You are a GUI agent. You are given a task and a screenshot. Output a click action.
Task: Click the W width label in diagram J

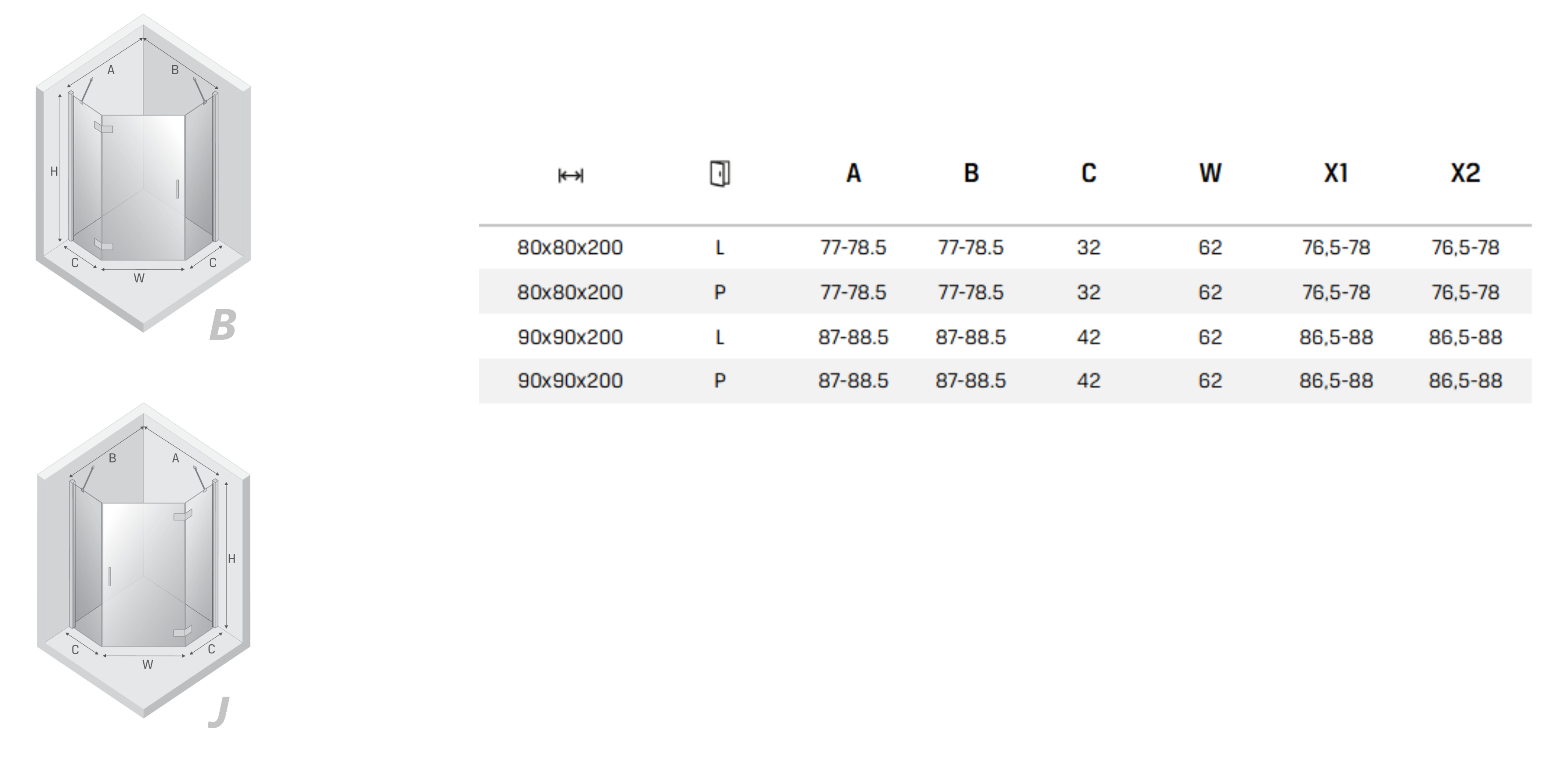147,665
